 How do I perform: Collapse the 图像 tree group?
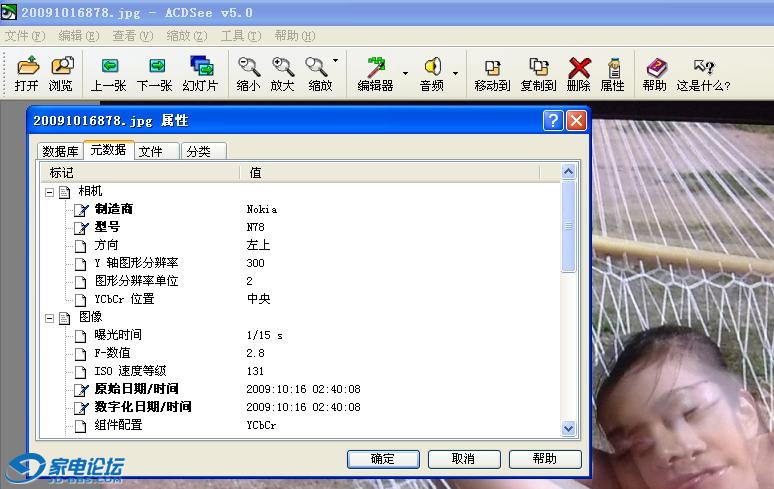tap(49, 318)
